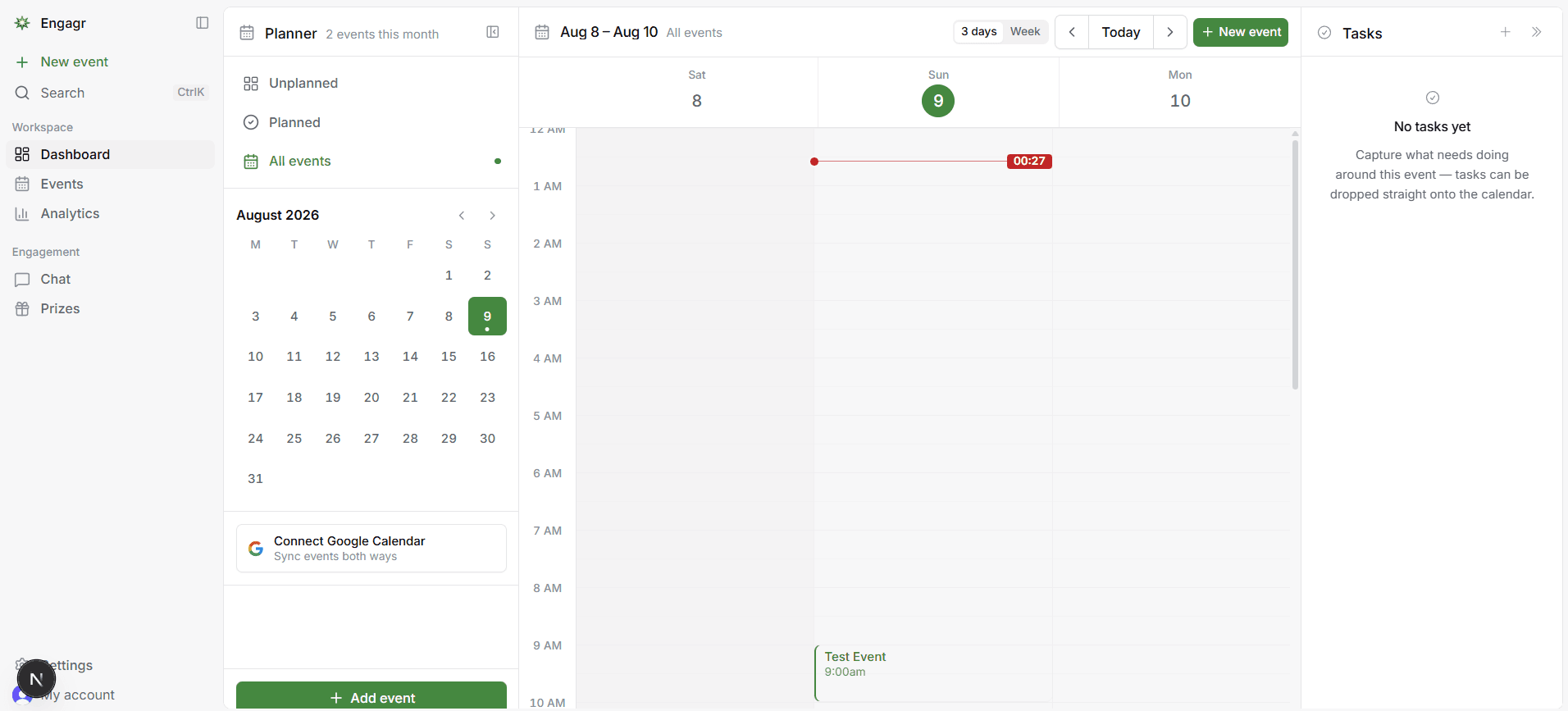Select August 9 in mini calendar

point(487,317)
